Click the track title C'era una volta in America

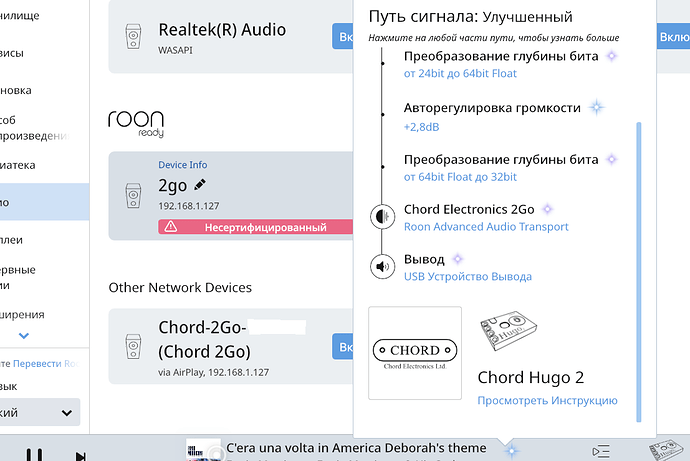click(356, 448)
